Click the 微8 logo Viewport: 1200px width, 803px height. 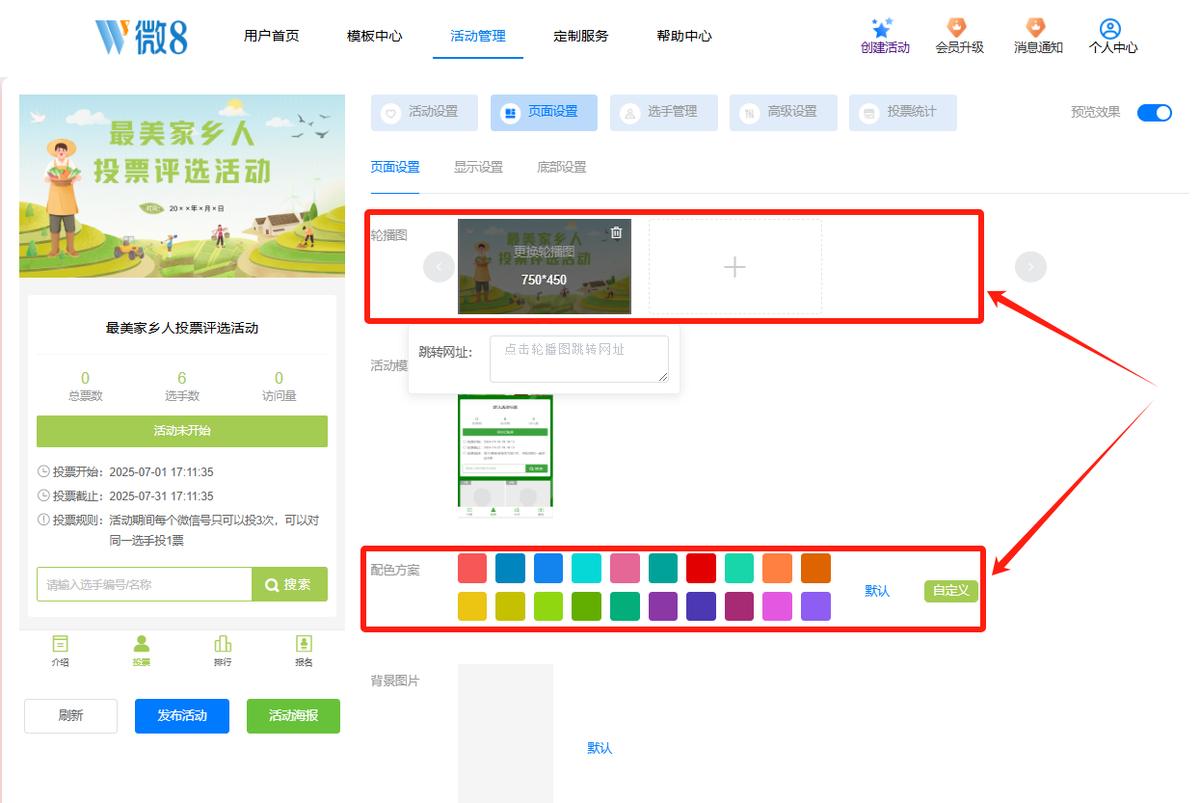click(141, 36)
